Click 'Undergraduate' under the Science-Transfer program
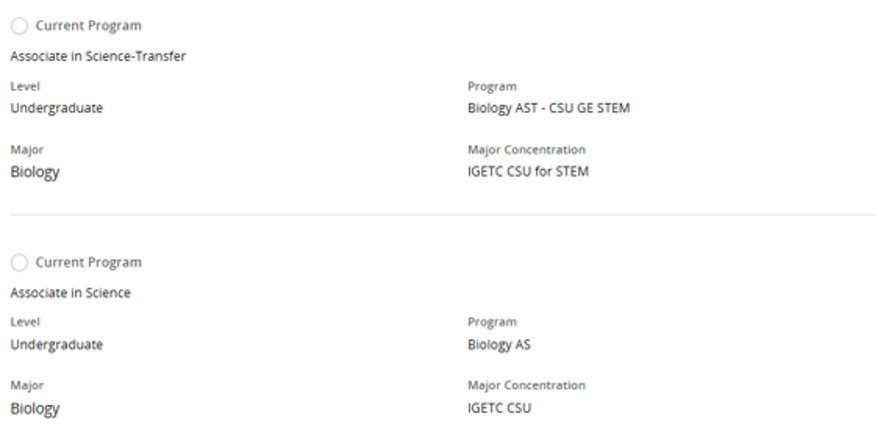Viewport: 877px width, 441px height. click(56, 109)
